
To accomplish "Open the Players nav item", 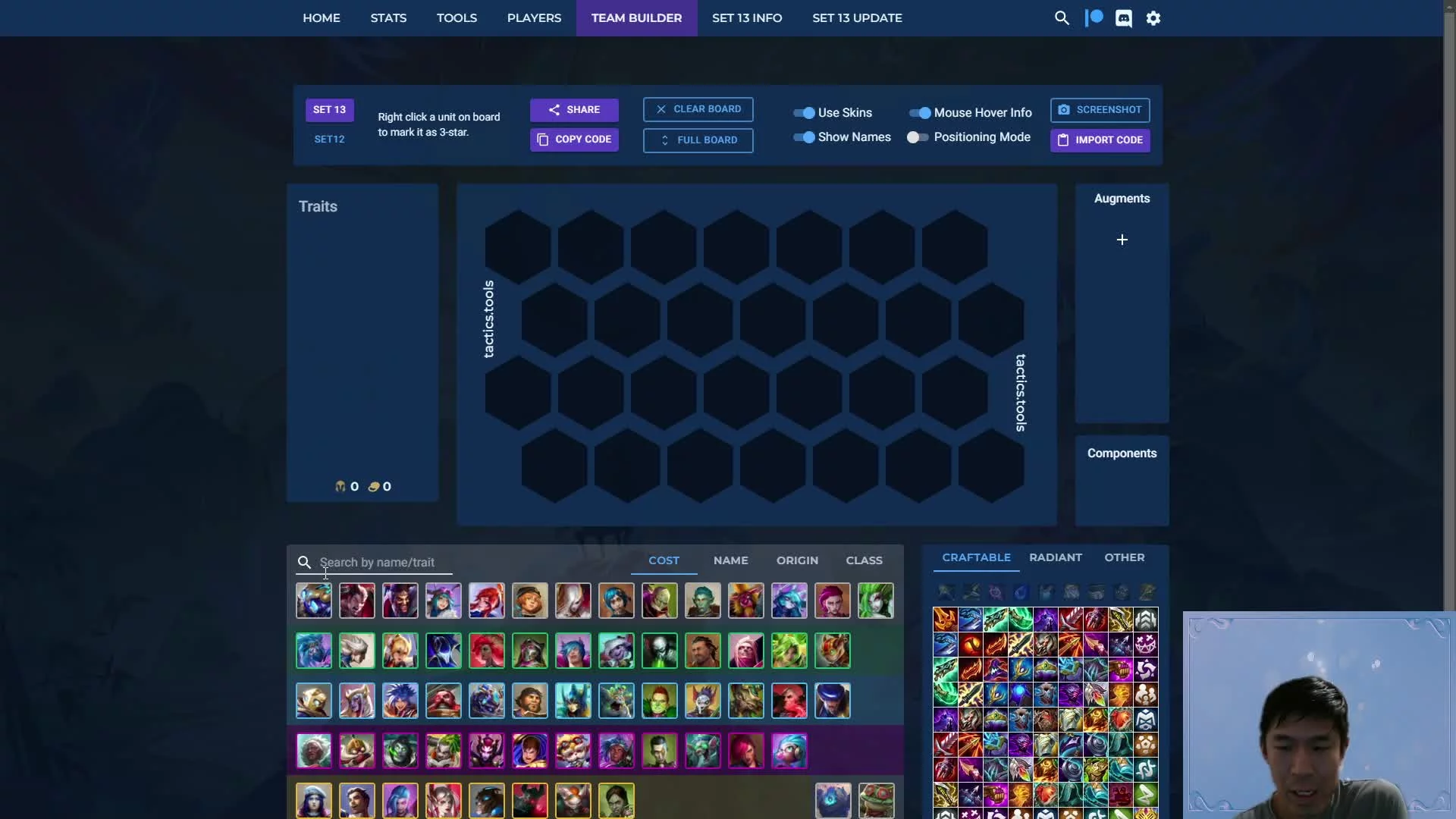I will coord(534,18).
